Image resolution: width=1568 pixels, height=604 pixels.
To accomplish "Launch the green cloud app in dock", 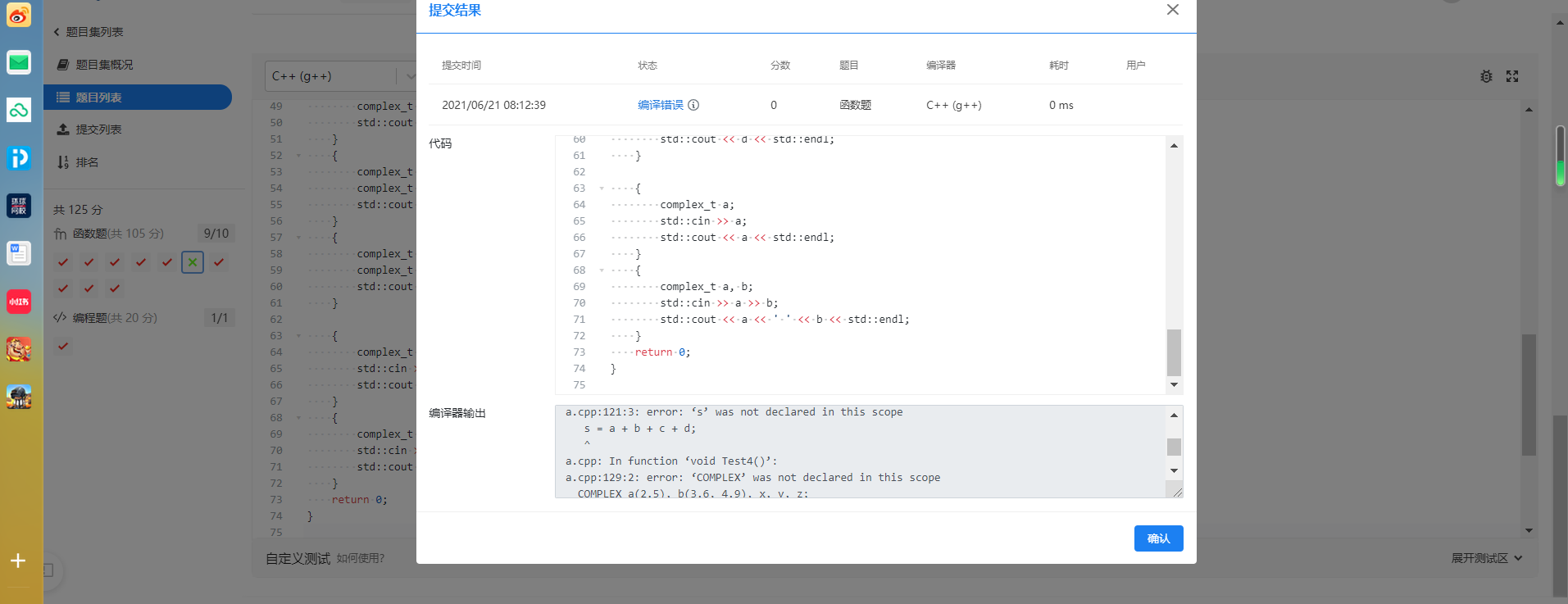I will (19, 110).
